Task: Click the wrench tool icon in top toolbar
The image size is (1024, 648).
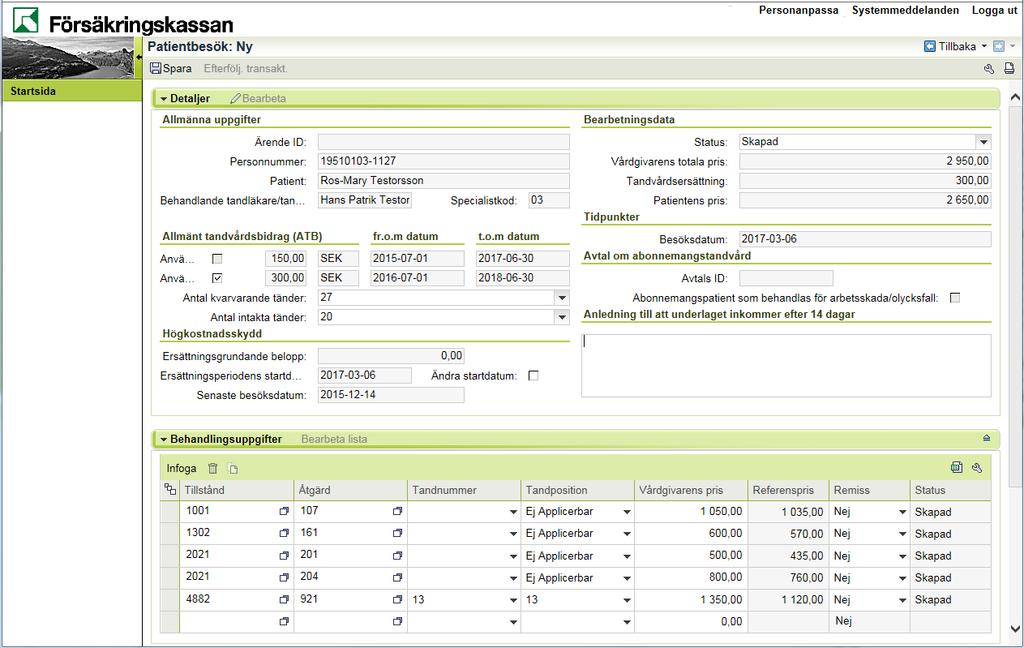Action: coord(989,68)
